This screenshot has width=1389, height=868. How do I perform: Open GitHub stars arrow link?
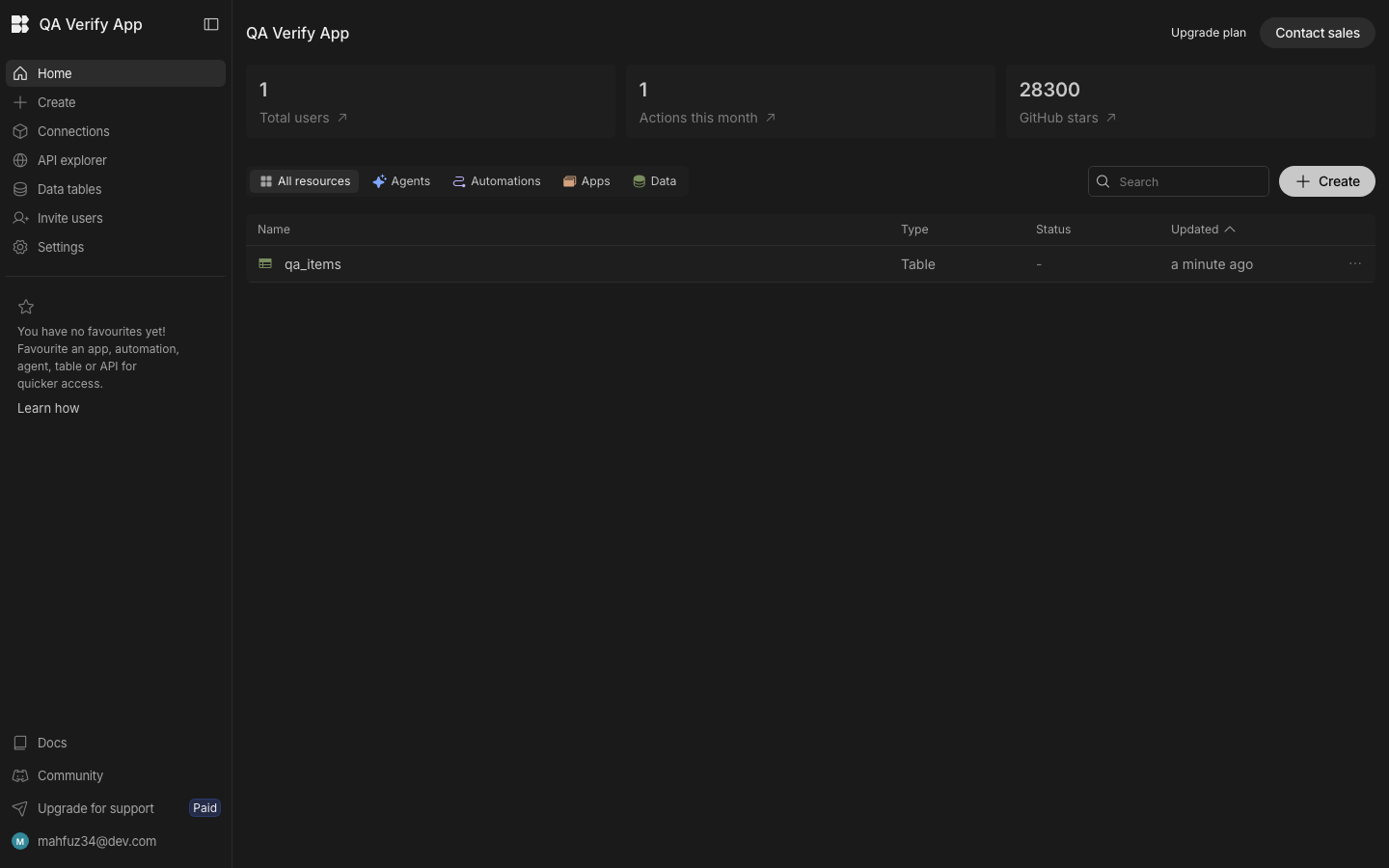coord(1110,118)
